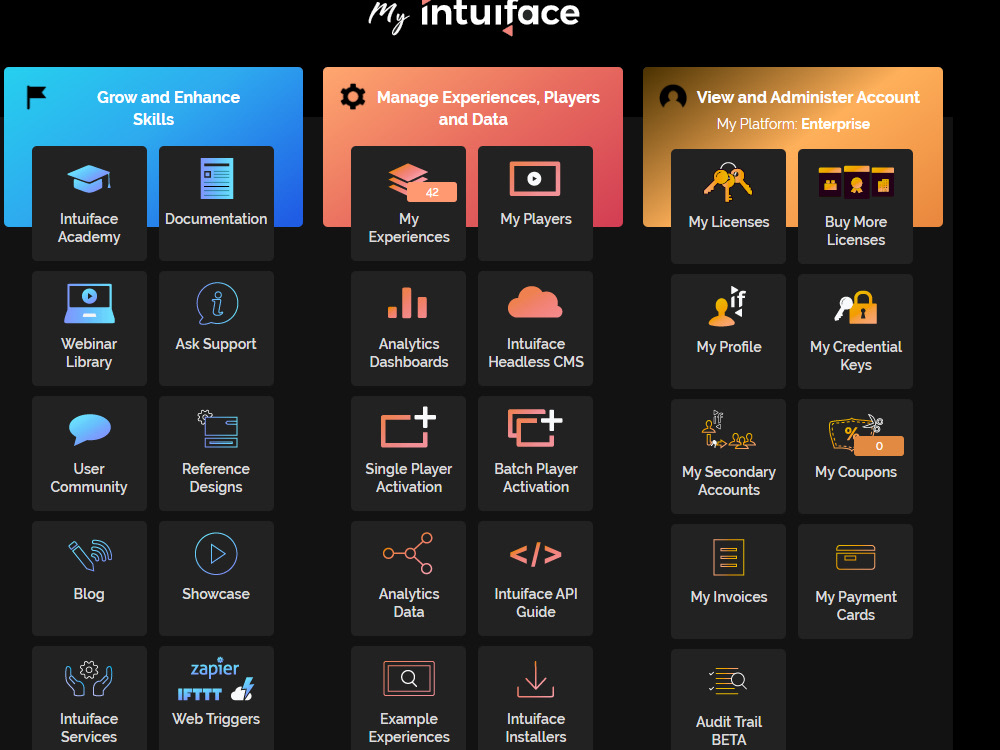The height and width of the screenshot is (750, 1000).
Task: Click the Documentation label
Action: point(216,219)
